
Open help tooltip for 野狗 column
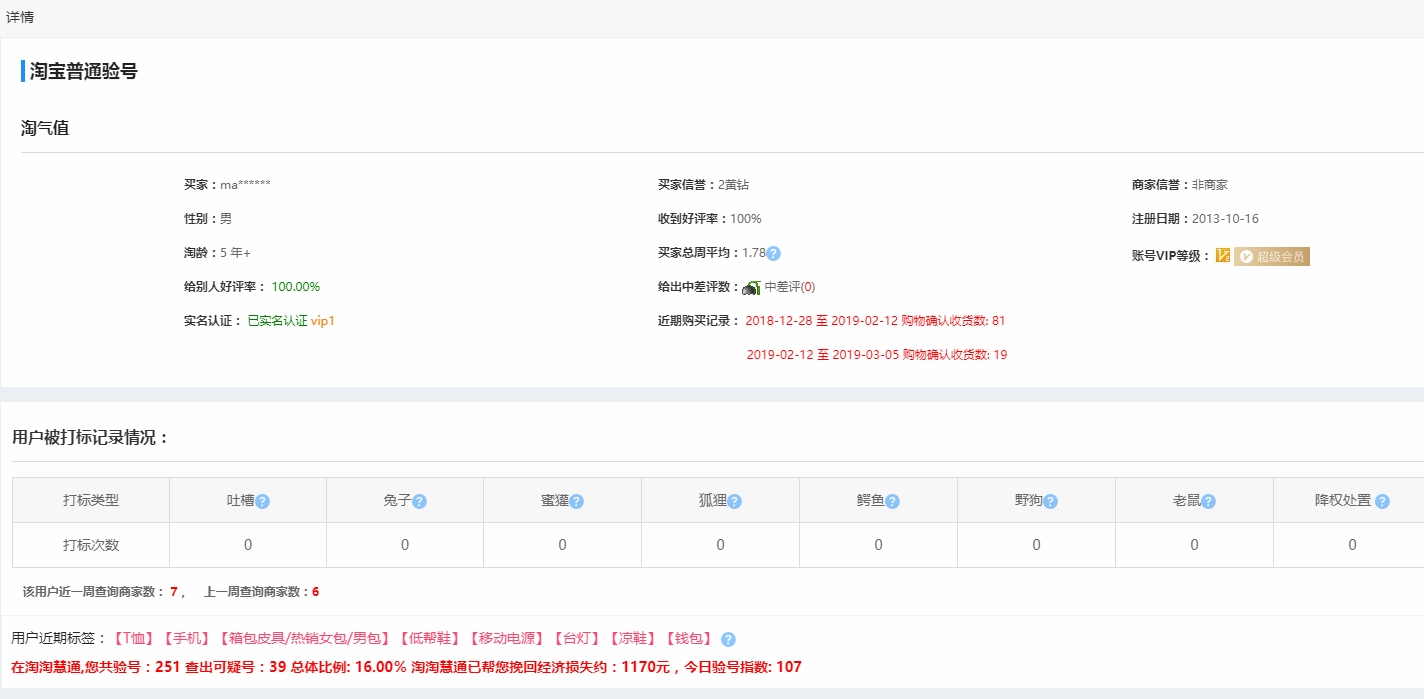pos(1051,501)
